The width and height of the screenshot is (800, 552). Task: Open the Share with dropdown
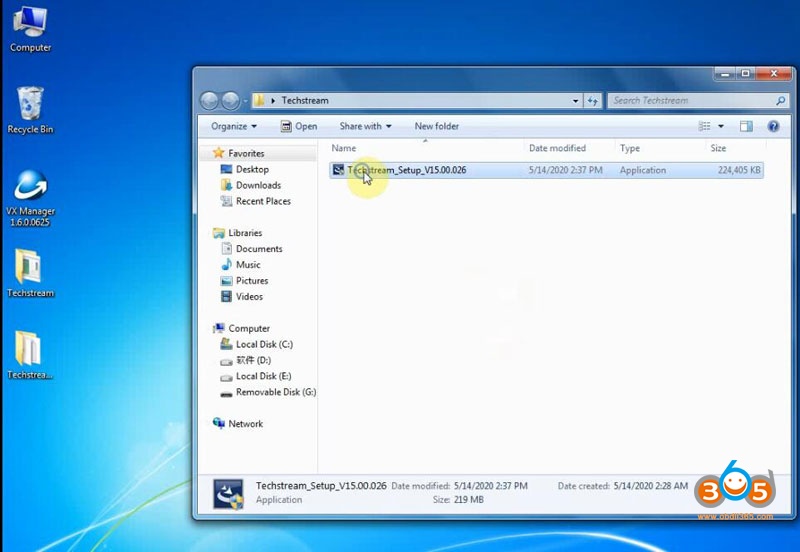[x=365, y=126]
